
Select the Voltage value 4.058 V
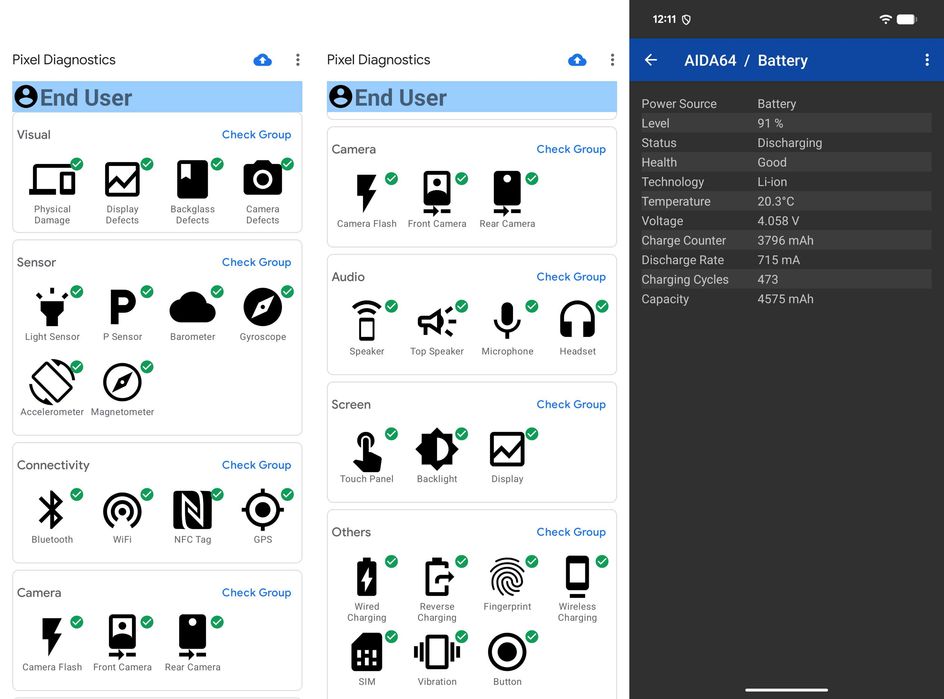(x=778, y=221)
